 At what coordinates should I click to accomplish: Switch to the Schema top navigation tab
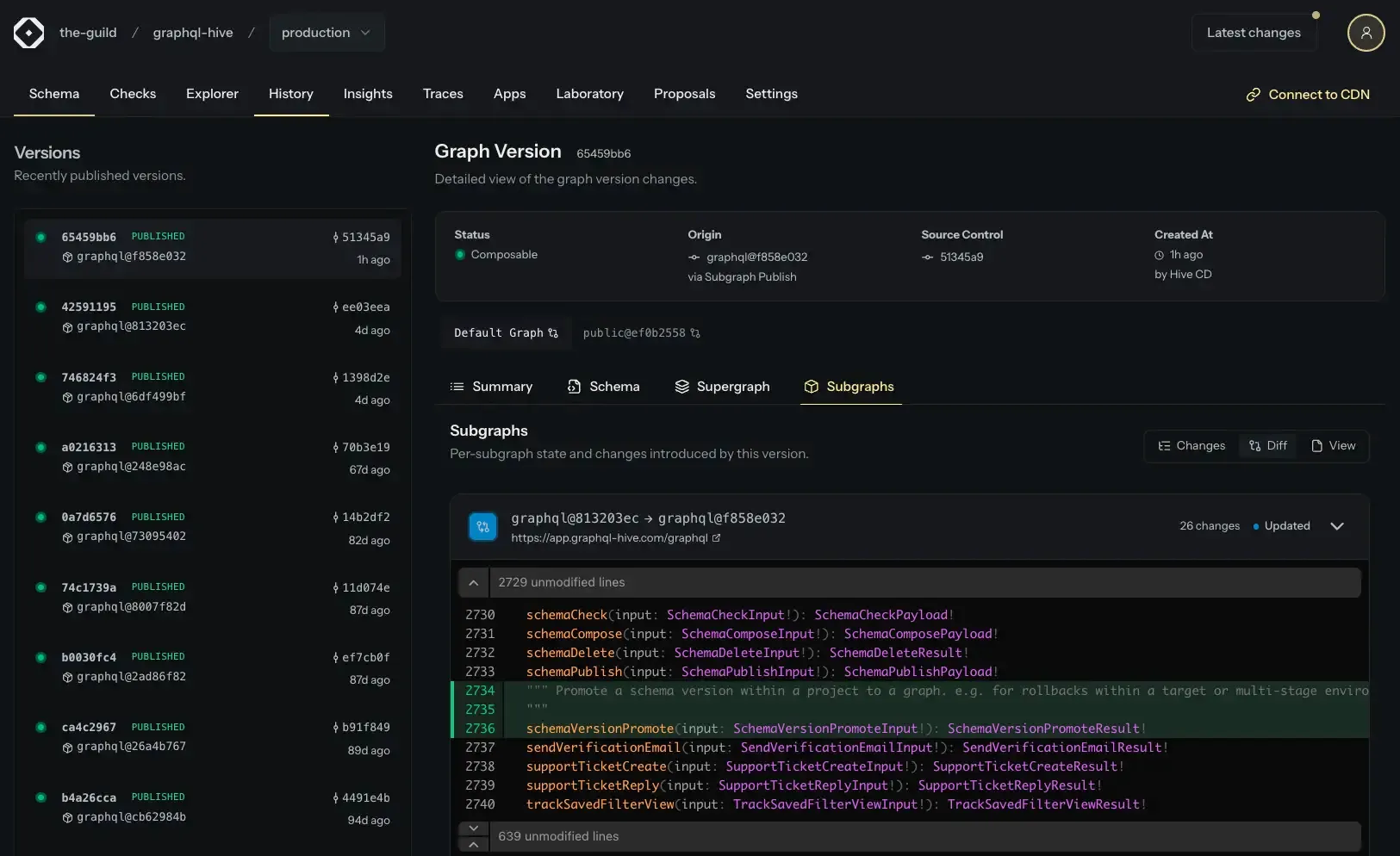click(x=54, y=94)
